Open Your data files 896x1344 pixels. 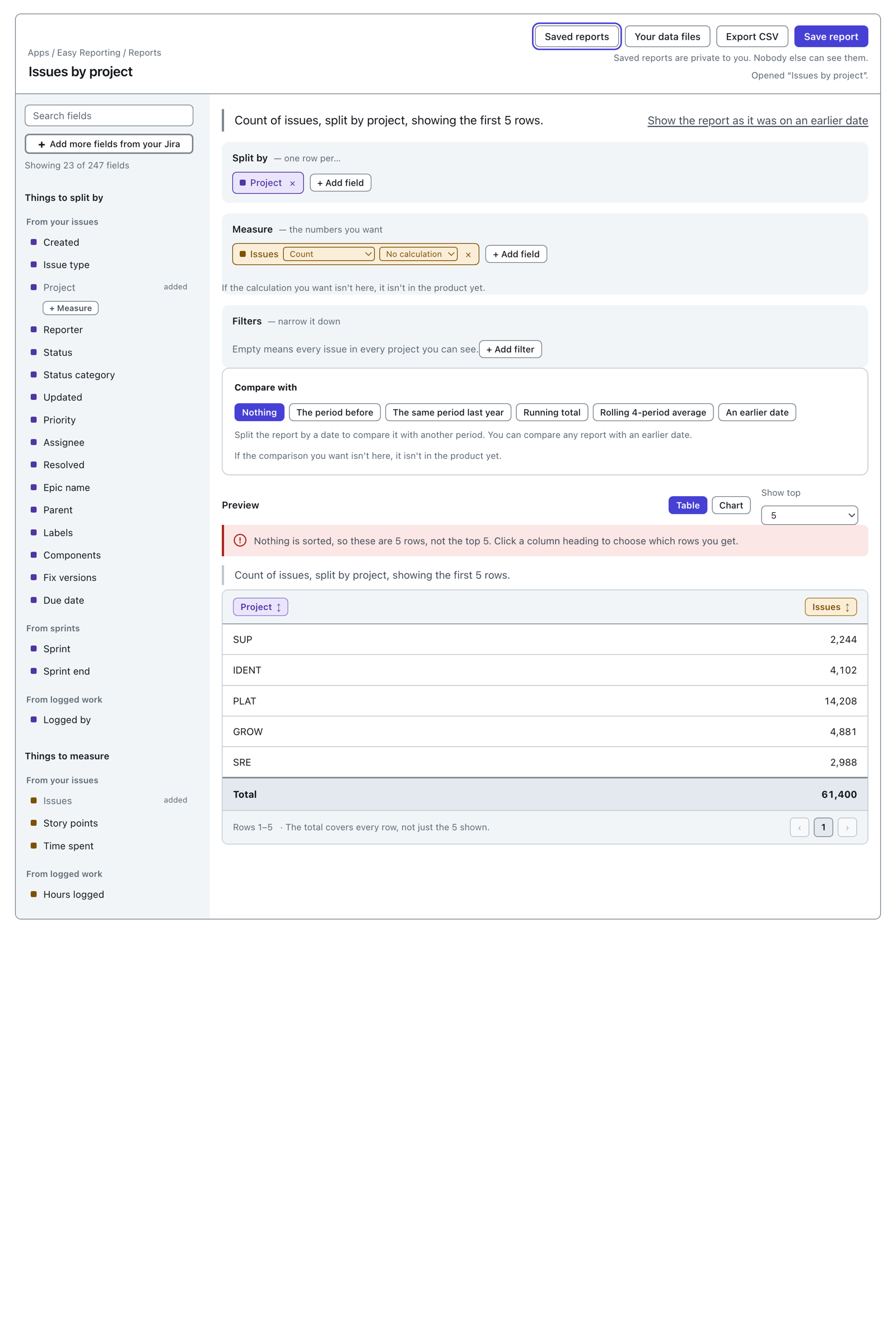667,36
